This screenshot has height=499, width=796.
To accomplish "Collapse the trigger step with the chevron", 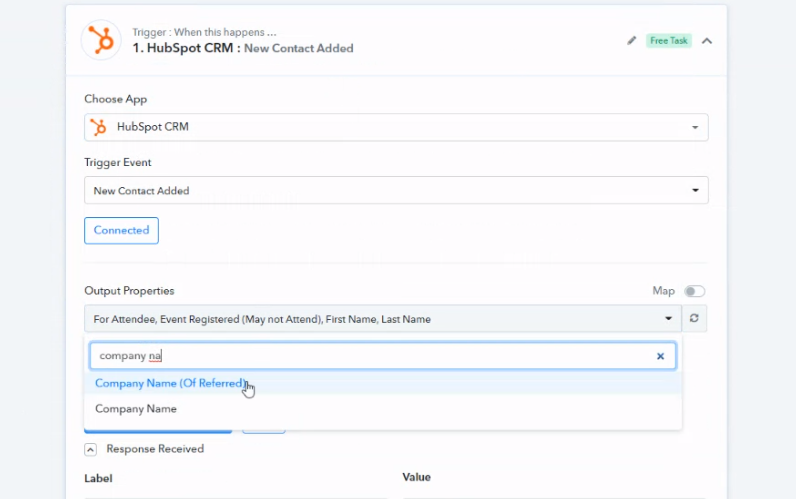I will (707, 41).
